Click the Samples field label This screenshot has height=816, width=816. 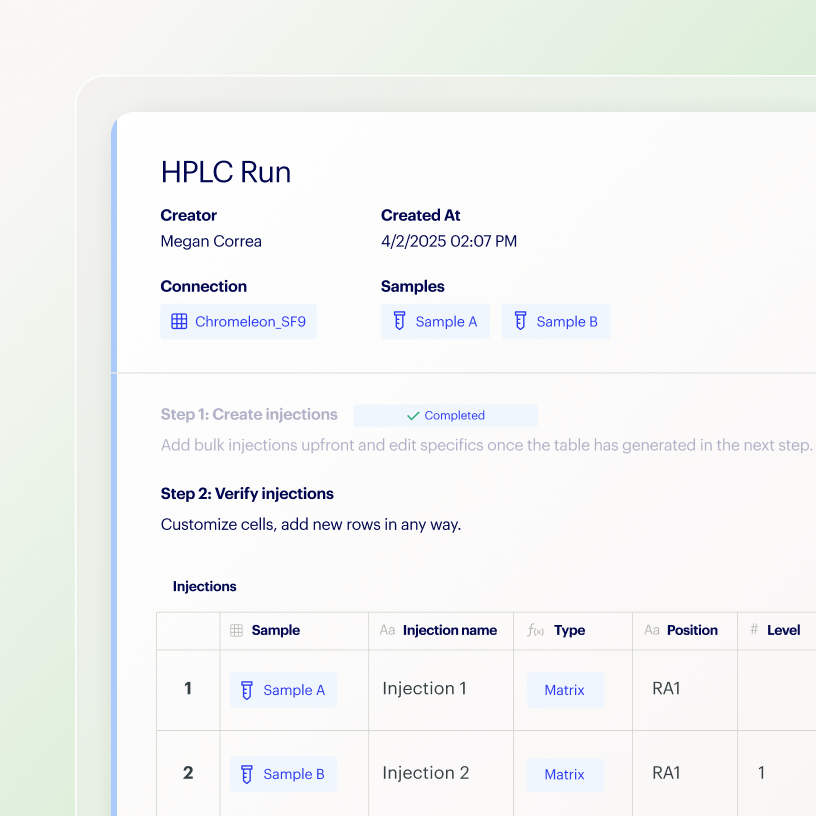coord(413,286)
